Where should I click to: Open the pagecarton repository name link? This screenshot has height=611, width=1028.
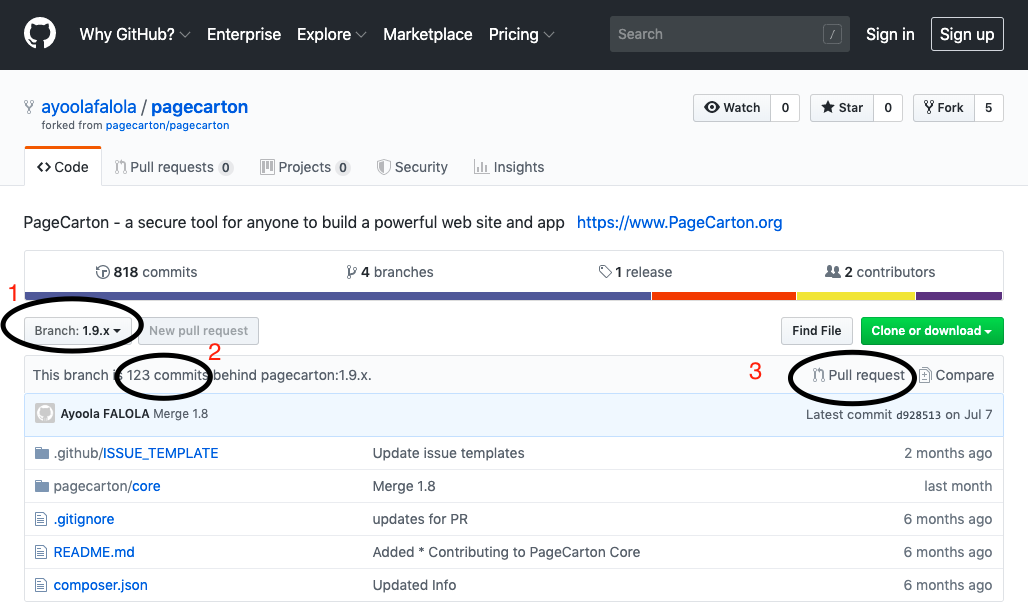click(199, 107)
